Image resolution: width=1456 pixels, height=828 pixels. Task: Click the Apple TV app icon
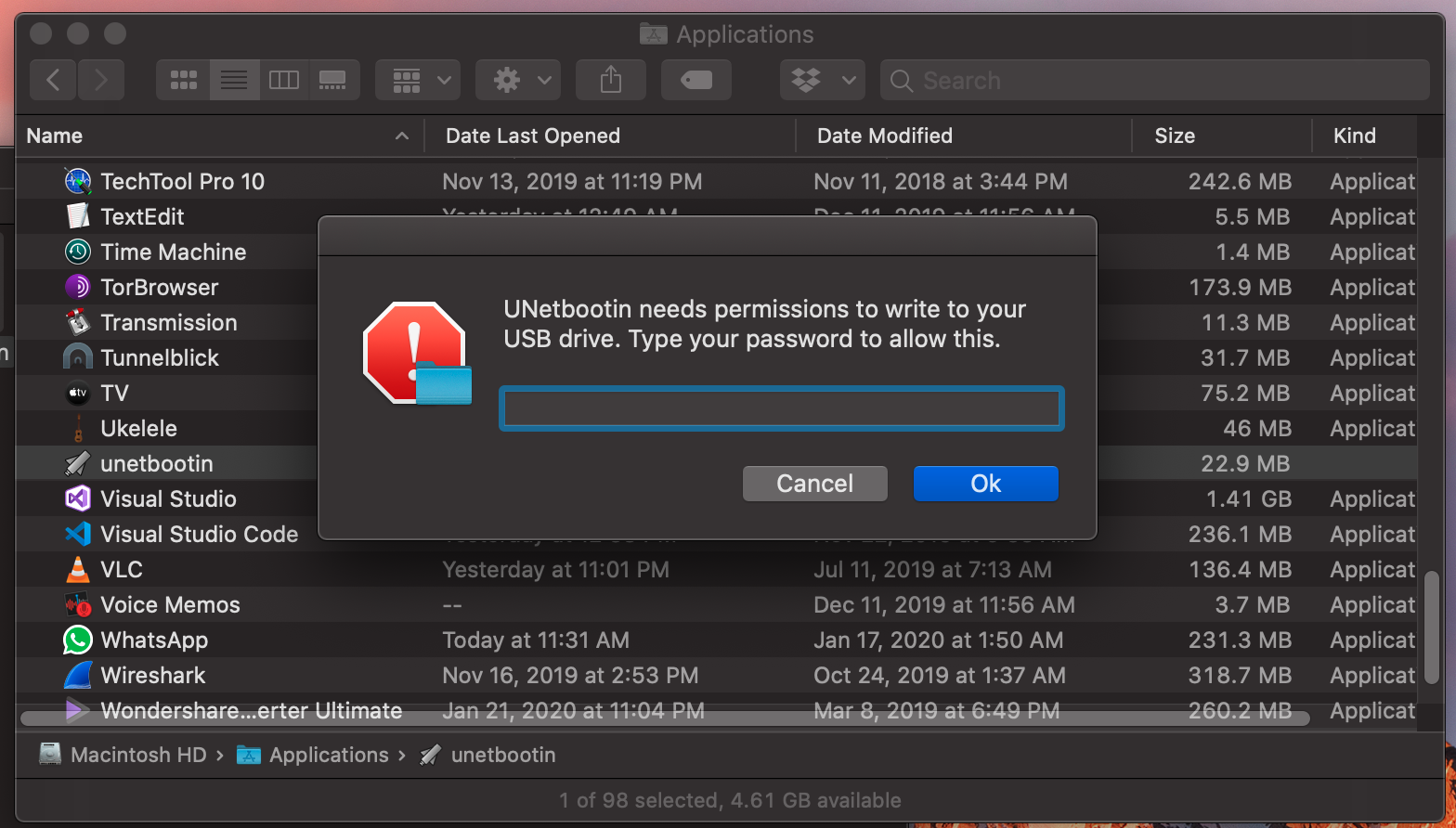click(78, 393)
